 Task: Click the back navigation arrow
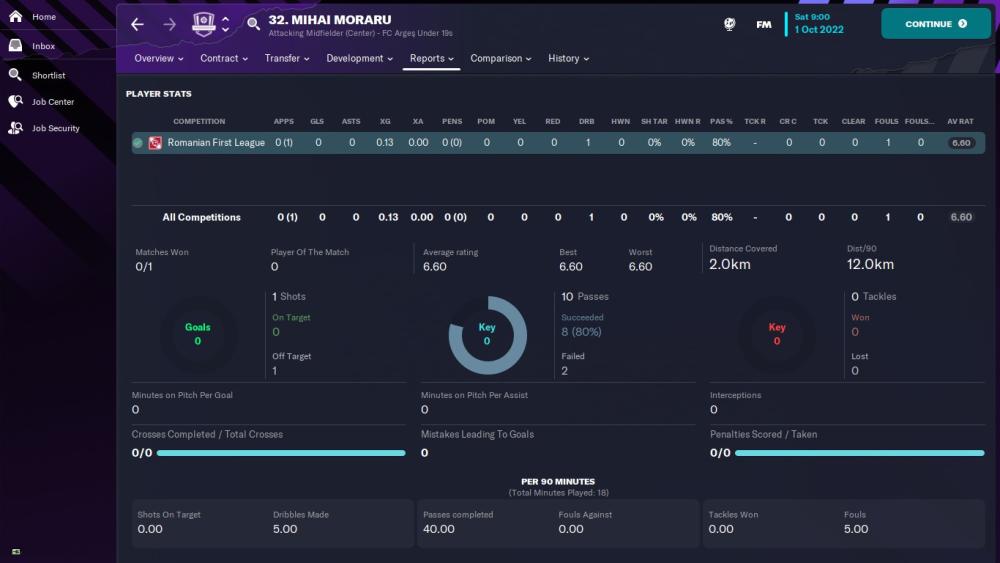point(138,24)
